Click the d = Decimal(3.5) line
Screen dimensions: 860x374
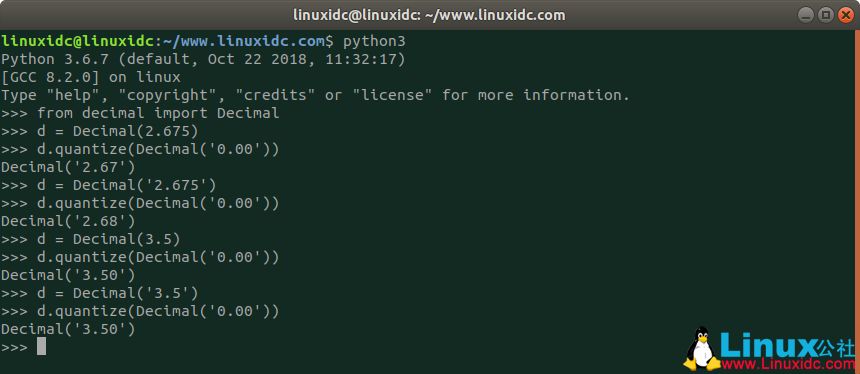click(x=90, y=239)
